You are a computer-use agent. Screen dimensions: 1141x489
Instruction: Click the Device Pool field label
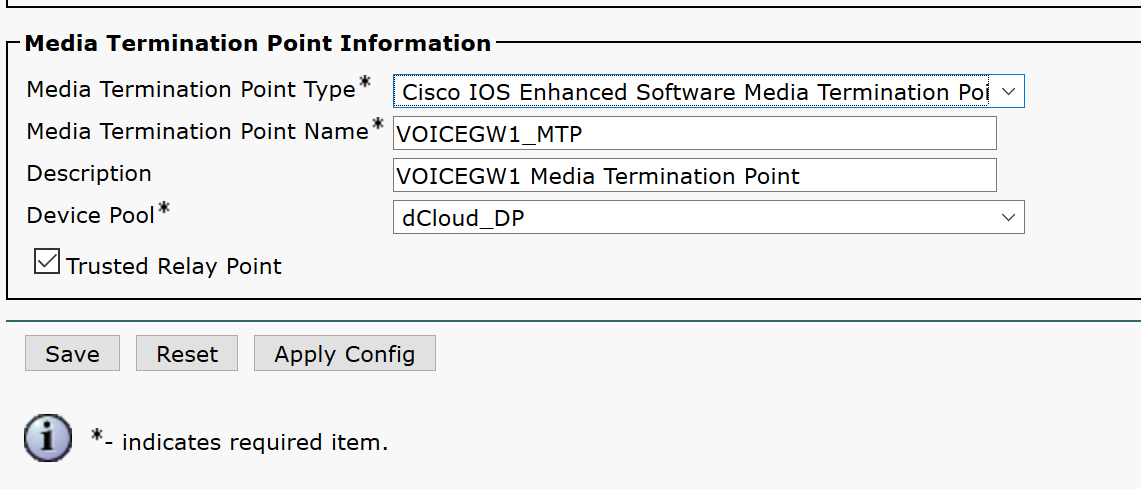tap(91, 216)
